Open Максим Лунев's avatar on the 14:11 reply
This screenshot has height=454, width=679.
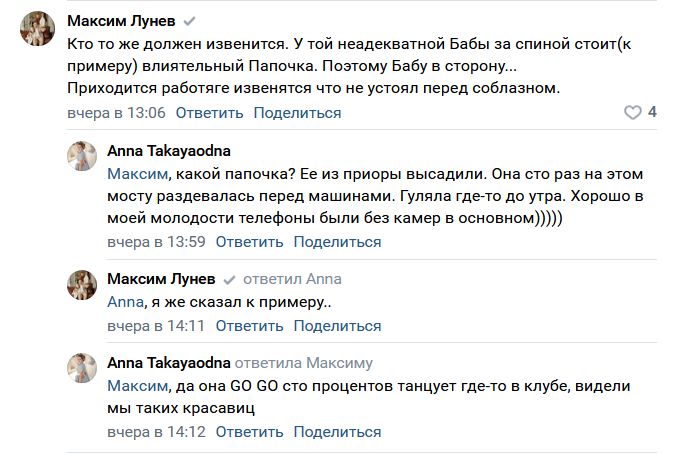coord(81,284)
